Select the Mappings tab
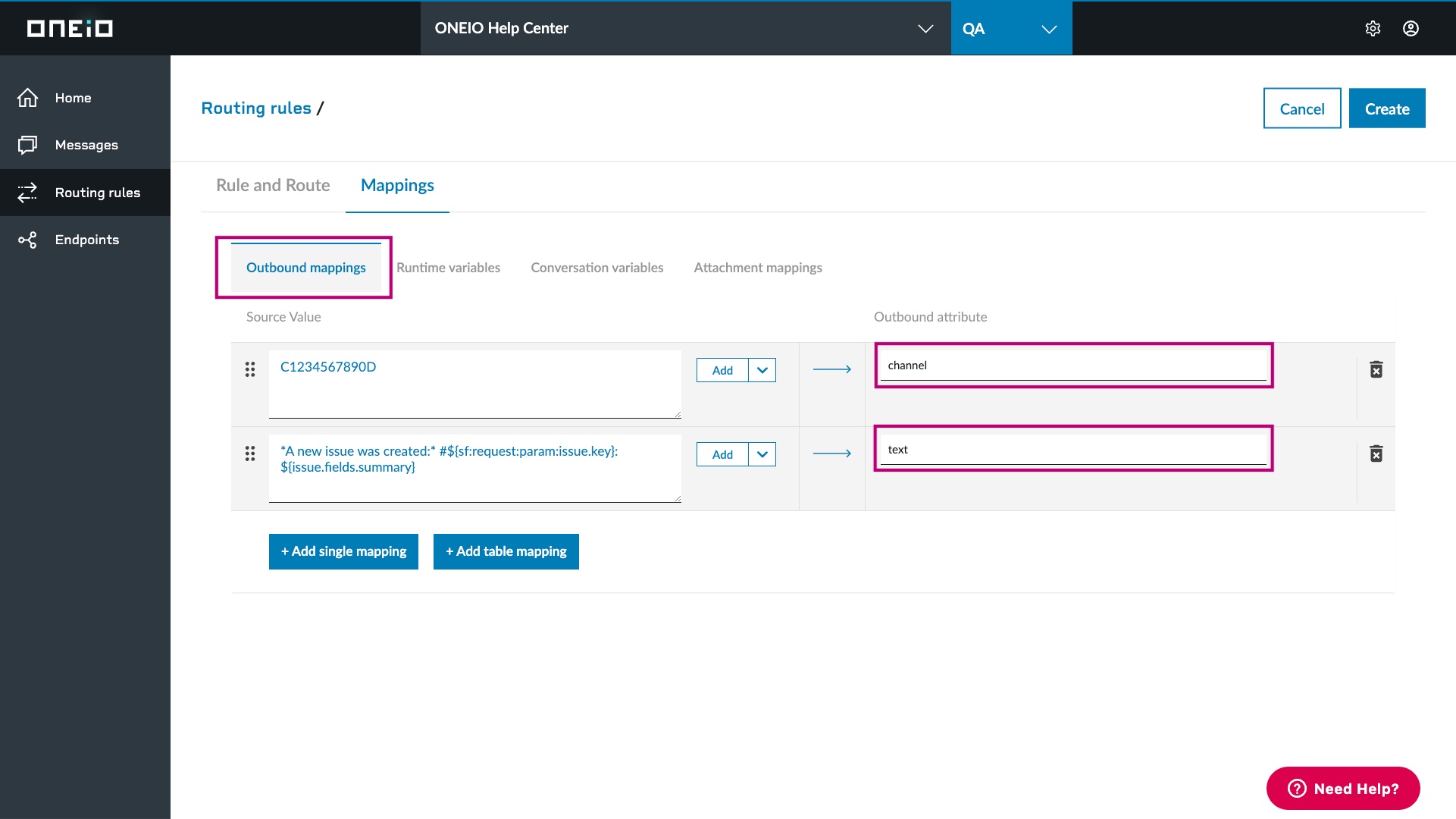Screen dimensions: 1456x819 click(x=397, y=186)
